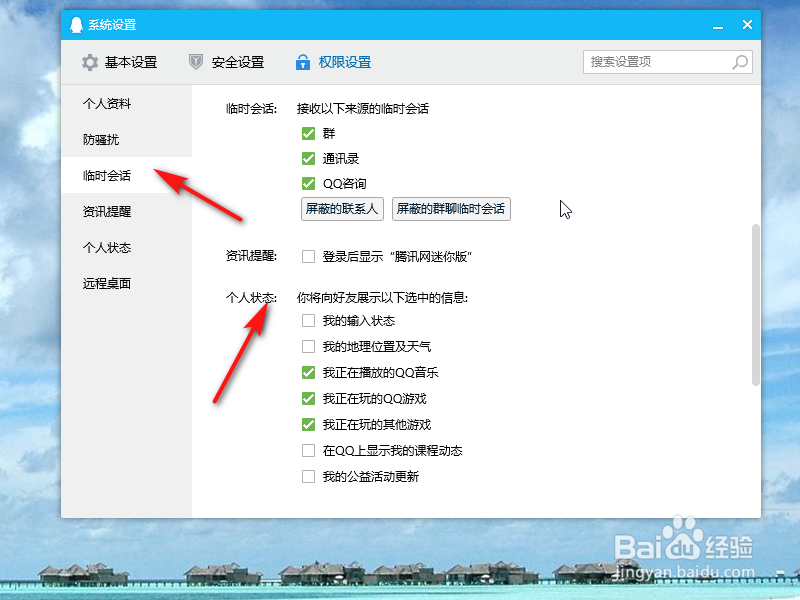Image resolution: width=800 pixels, height=600 pixels.
Task: Close the 系统设置 window
Action: (x=747, y=24)
